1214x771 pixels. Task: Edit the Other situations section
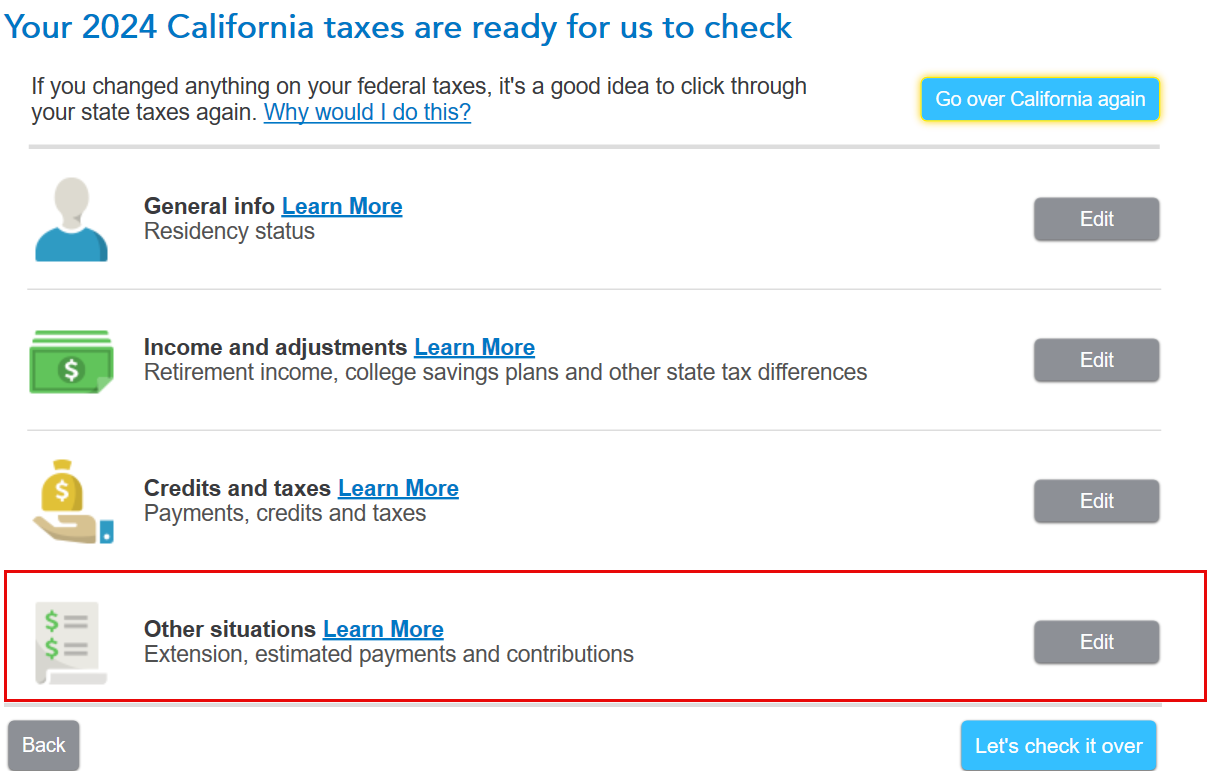(1096, 642)
